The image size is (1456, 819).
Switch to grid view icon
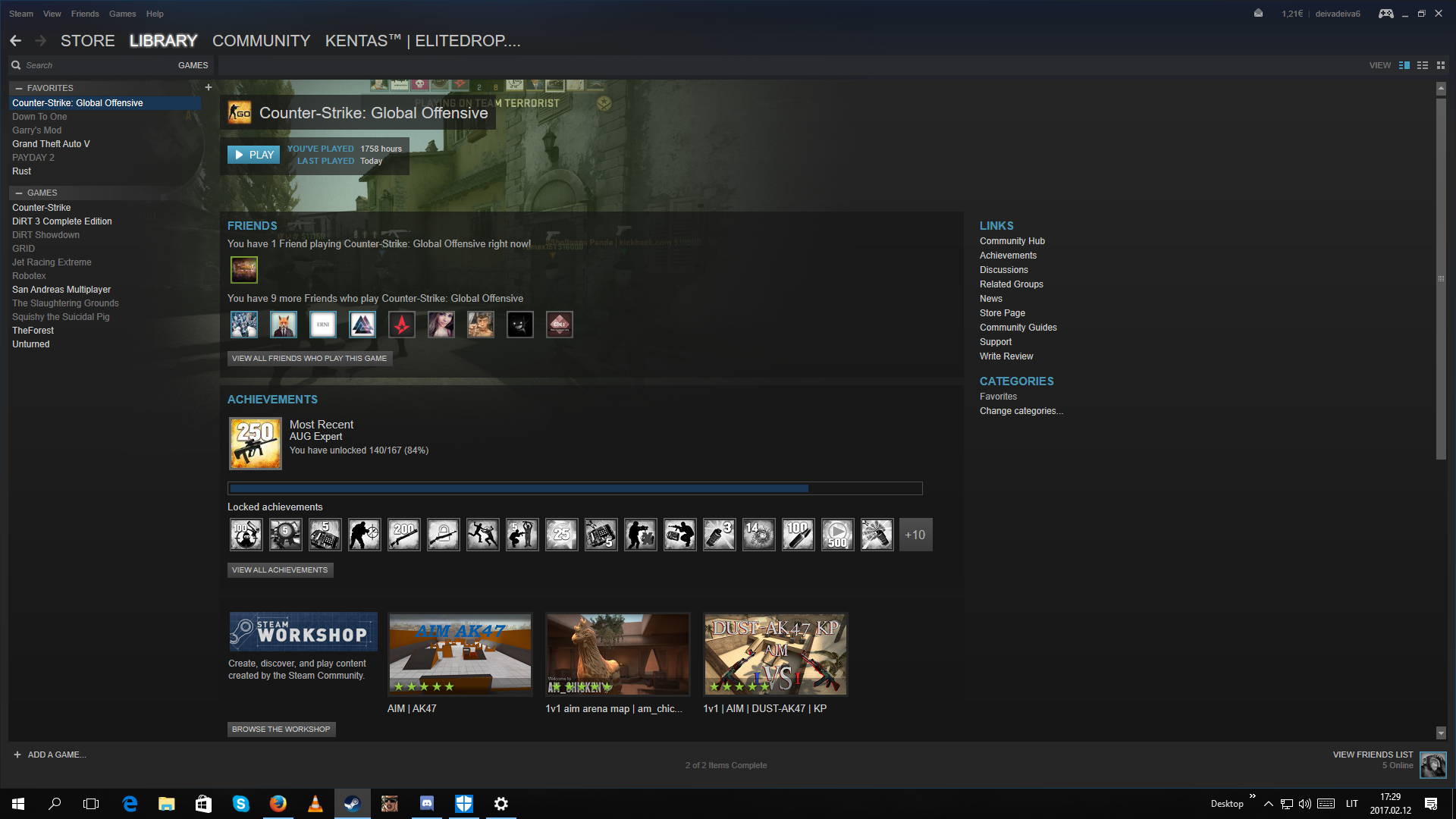pos(1441,65)
